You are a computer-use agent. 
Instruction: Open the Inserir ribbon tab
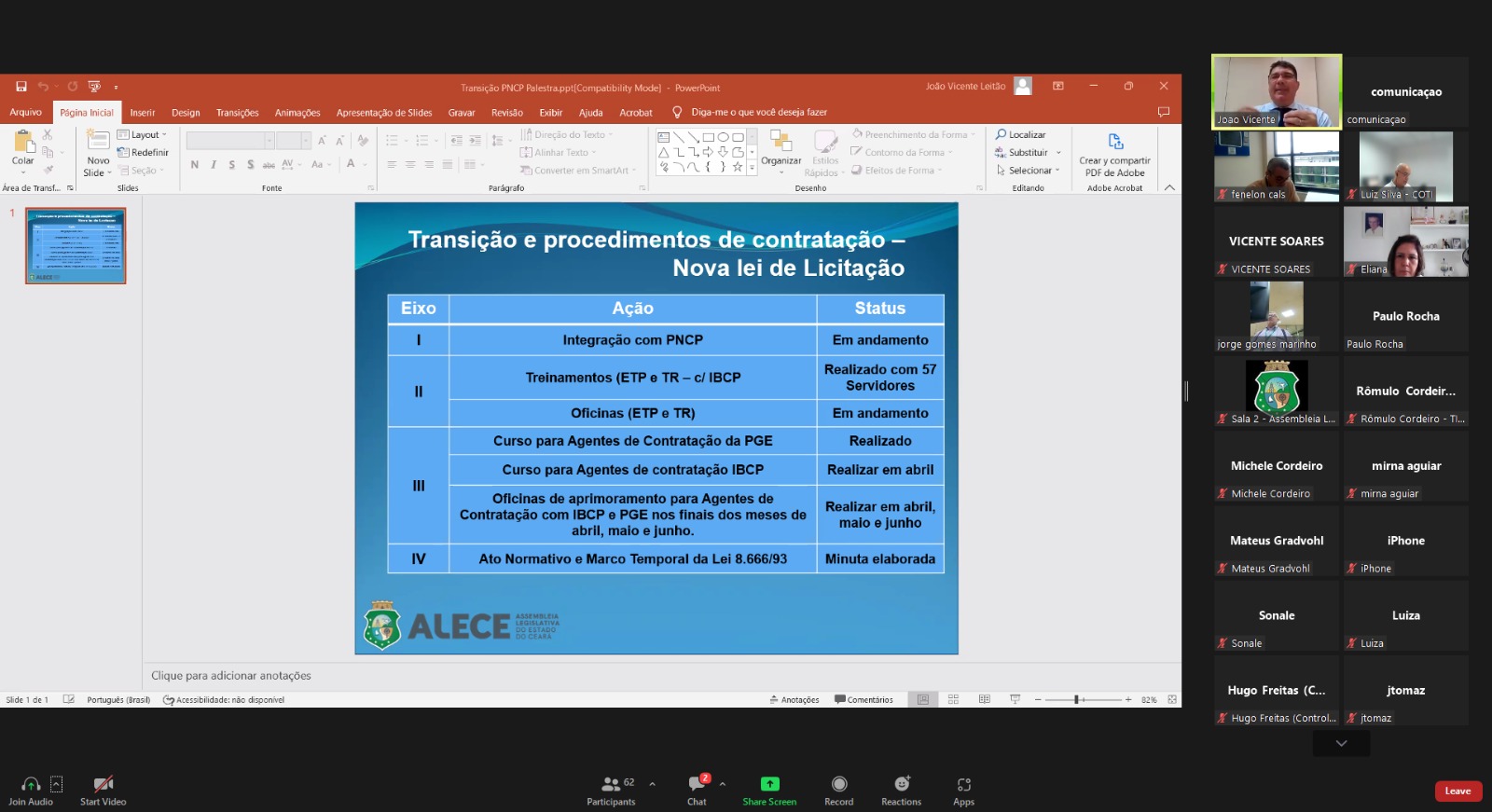click(x=143, y=113)
